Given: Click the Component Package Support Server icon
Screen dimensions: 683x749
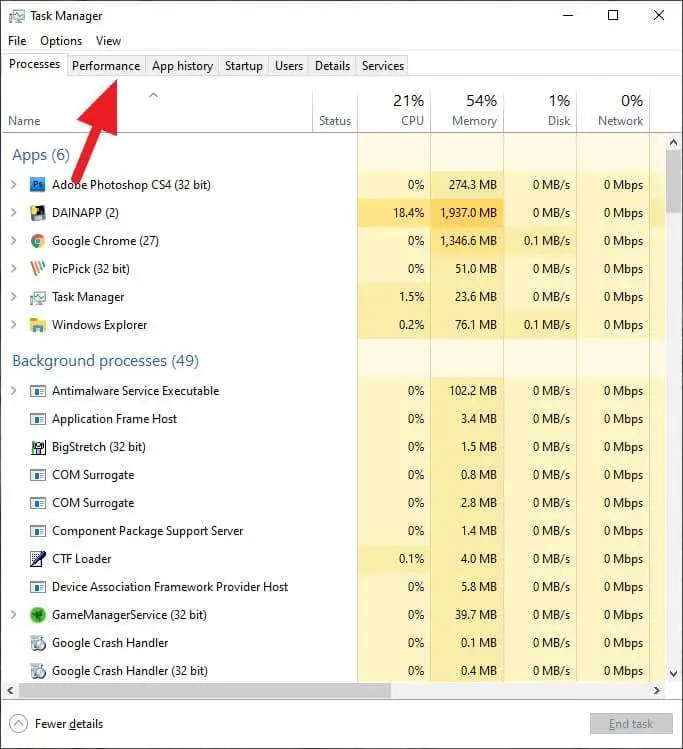Looking at the screenshot, I should coord(37,531).
